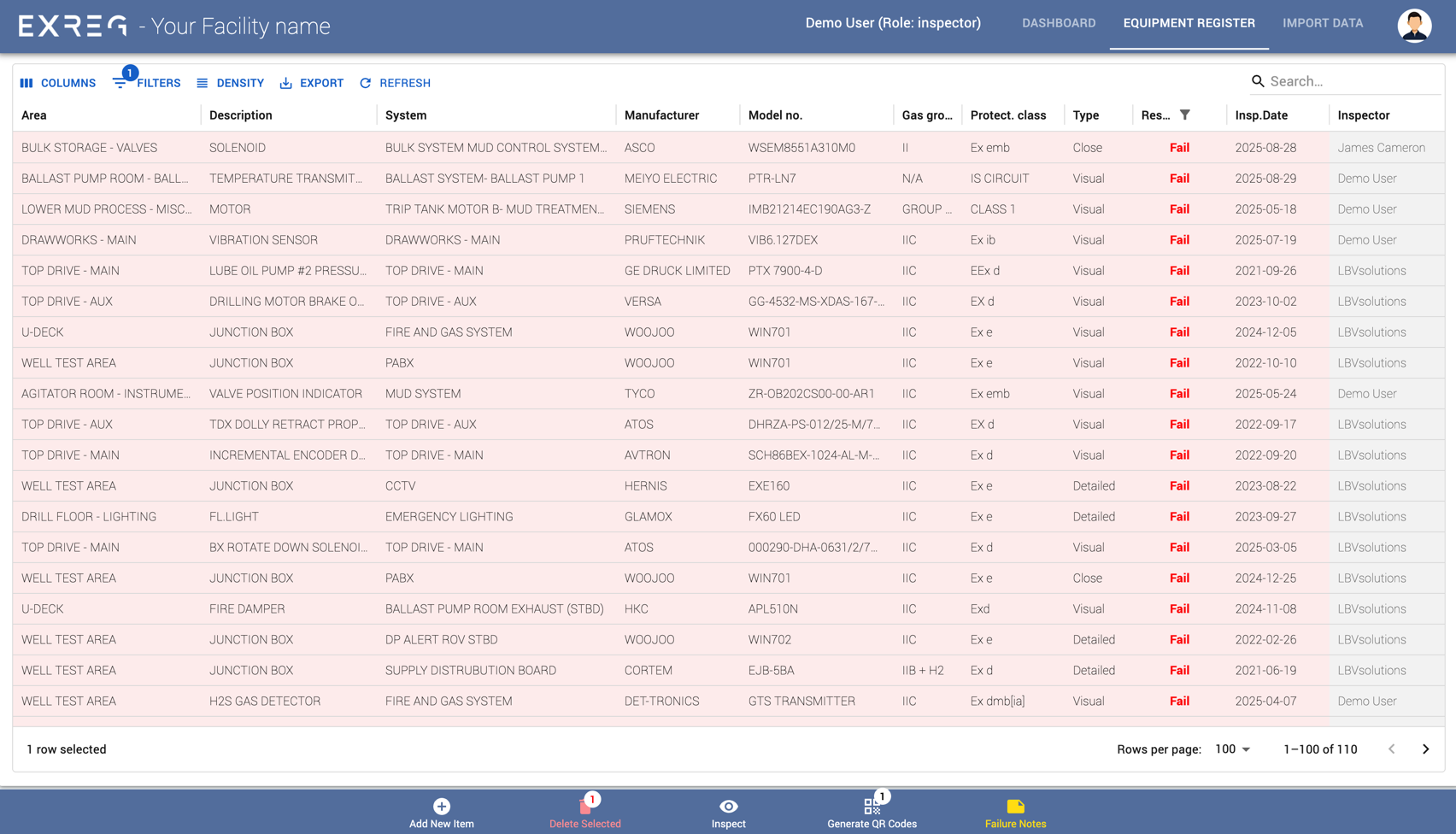Sort by Manufacturer column header
The height and width of the screenshot is (834, 1456).
click(x=661, y=115)
